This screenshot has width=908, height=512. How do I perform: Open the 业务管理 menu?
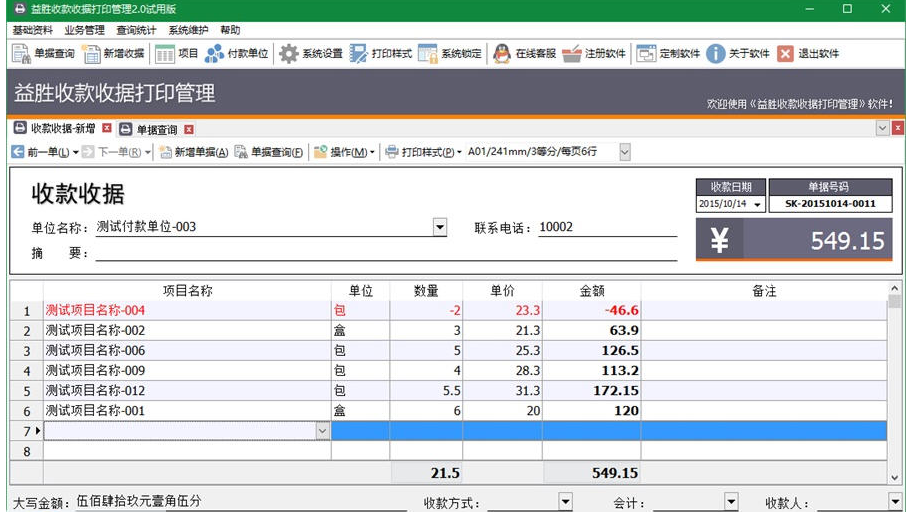click(x=84, y=30)
